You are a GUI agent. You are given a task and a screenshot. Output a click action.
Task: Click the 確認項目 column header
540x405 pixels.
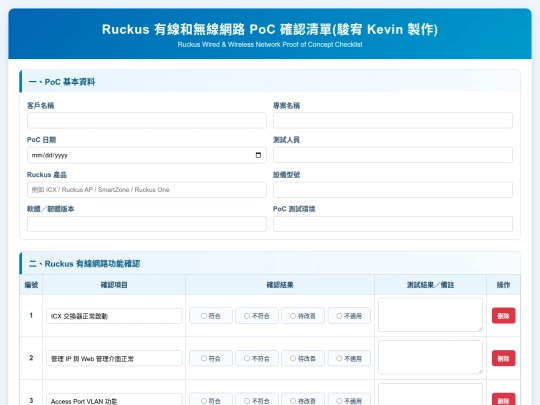click(114, 285)
